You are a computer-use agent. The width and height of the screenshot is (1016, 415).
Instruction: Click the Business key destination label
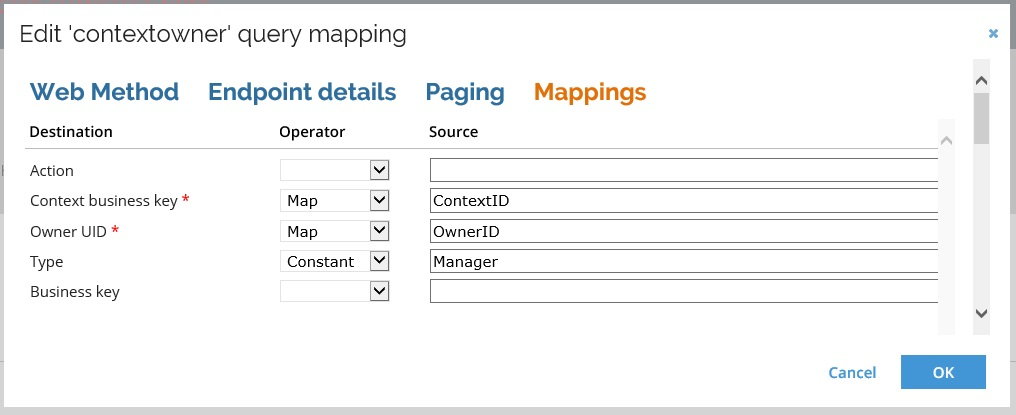[75, 292]
